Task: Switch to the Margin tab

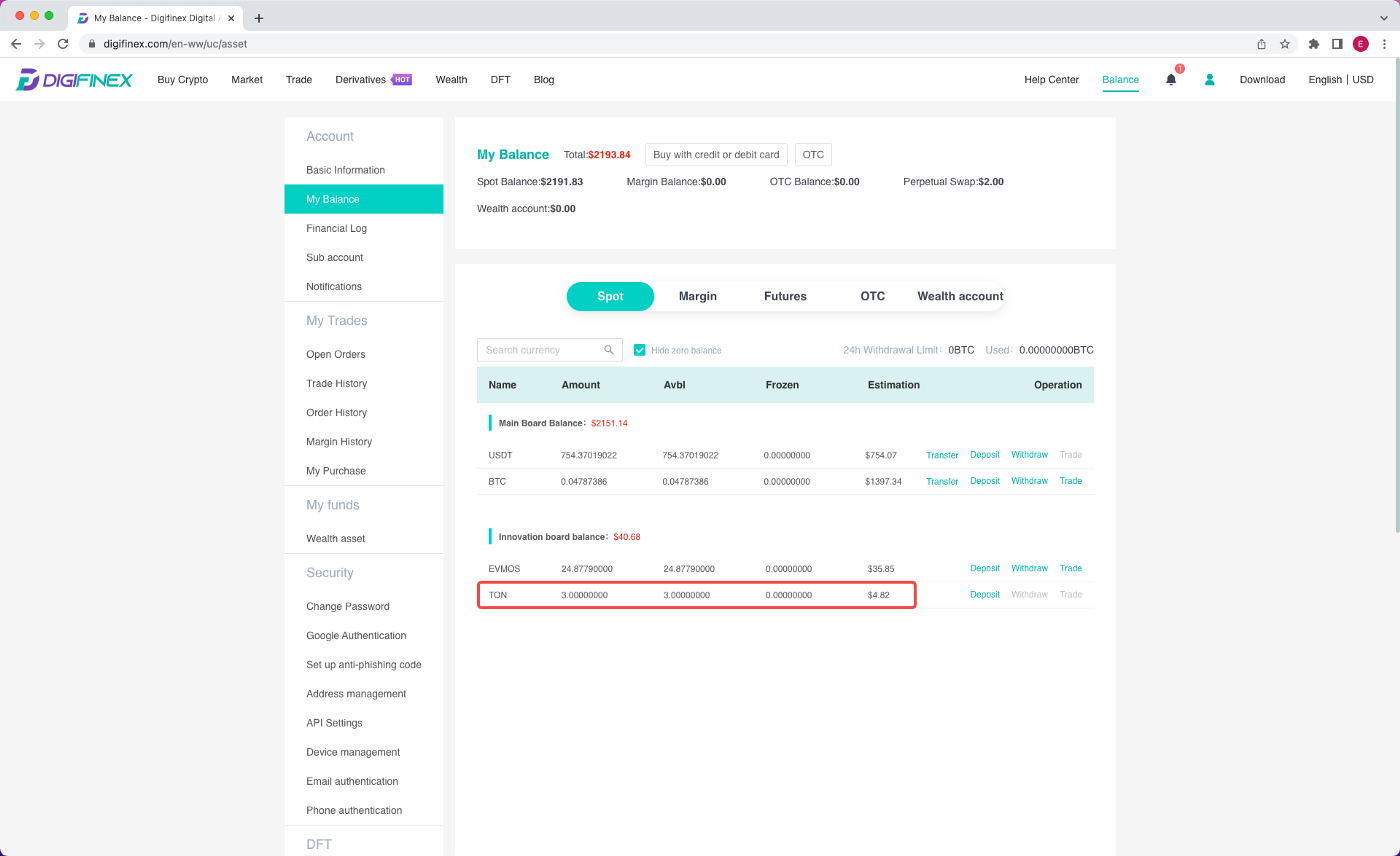Action: point(698,296)
